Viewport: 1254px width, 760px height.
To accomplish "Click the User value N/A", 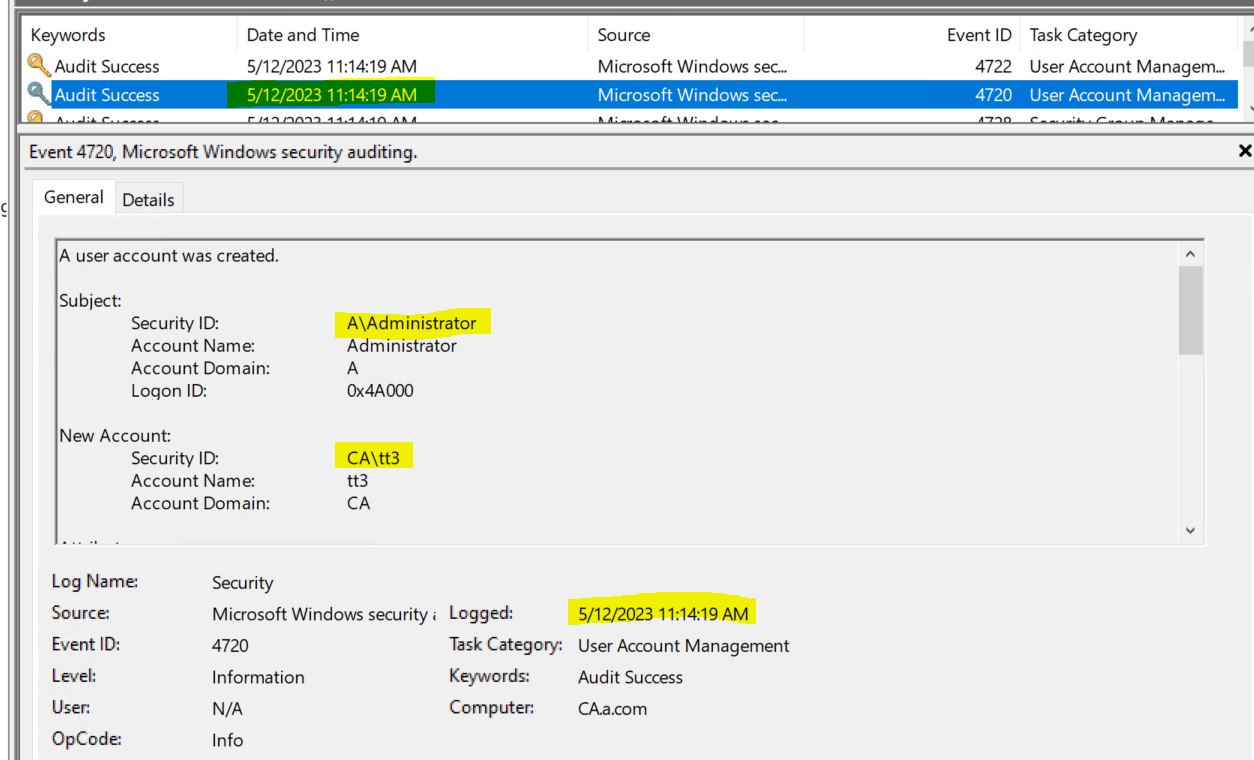I will pyautogui.click(x=227, y=708).
